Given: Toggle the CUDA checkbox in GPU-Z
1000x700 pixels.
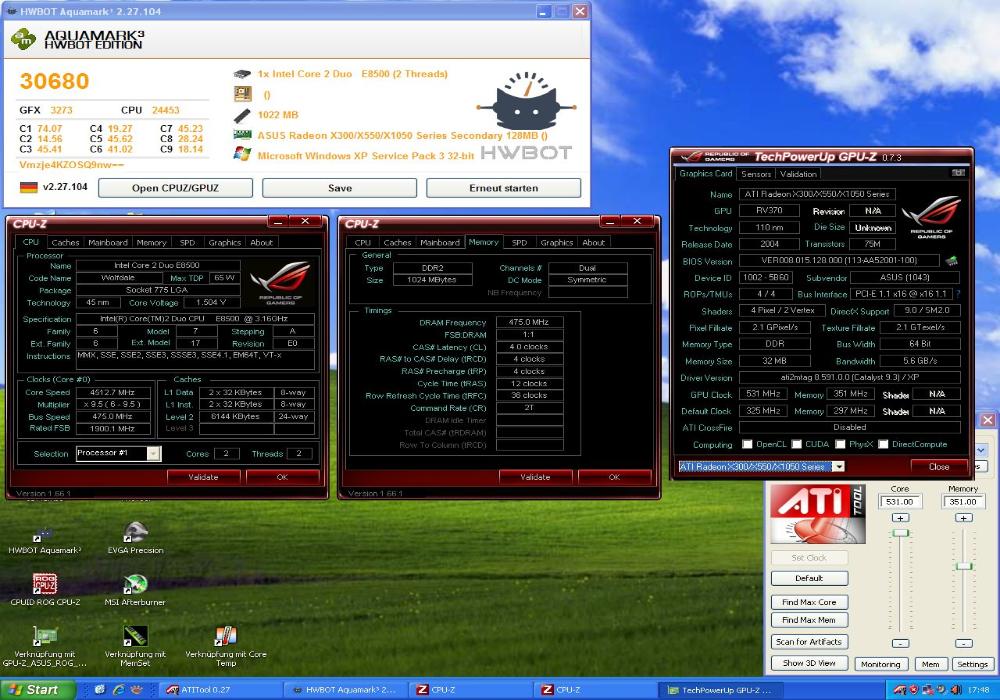Looking at the screenshot, I should [797, 444].
